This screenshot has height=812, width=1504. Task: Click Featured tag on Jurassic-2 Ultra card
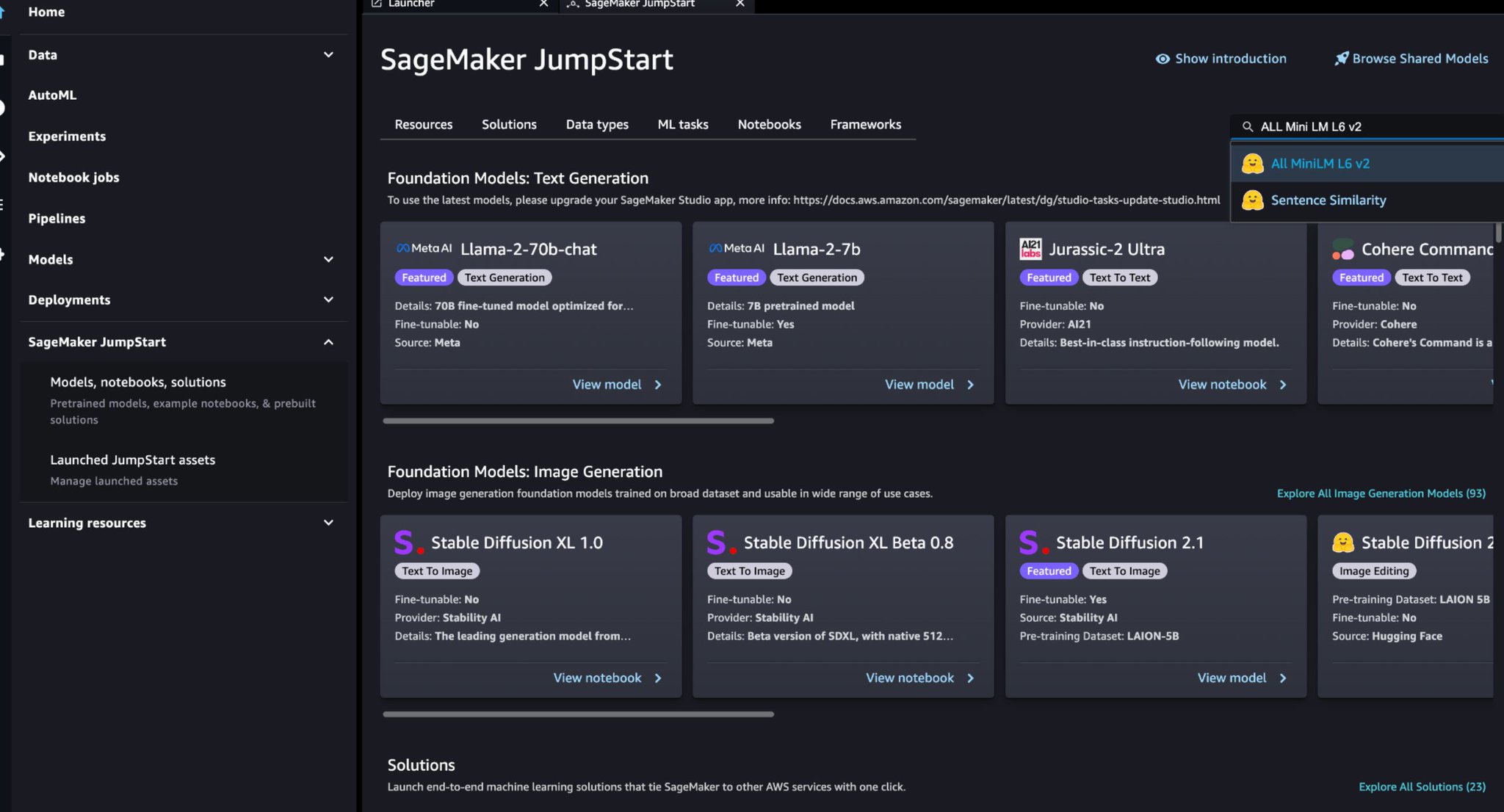click(x=1049, y=278)
